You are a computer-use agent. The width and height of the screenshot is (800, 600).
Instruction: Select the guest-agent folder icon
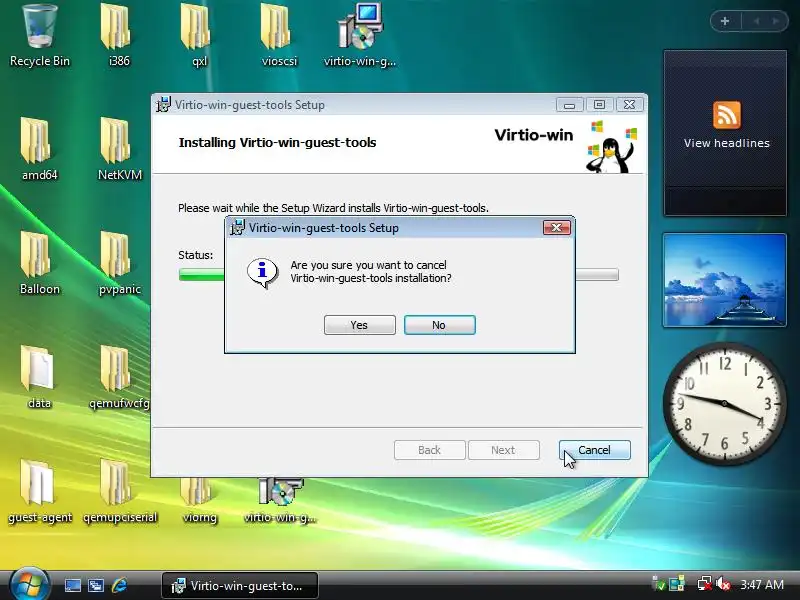pyautogui.click(x=39, y=492)
